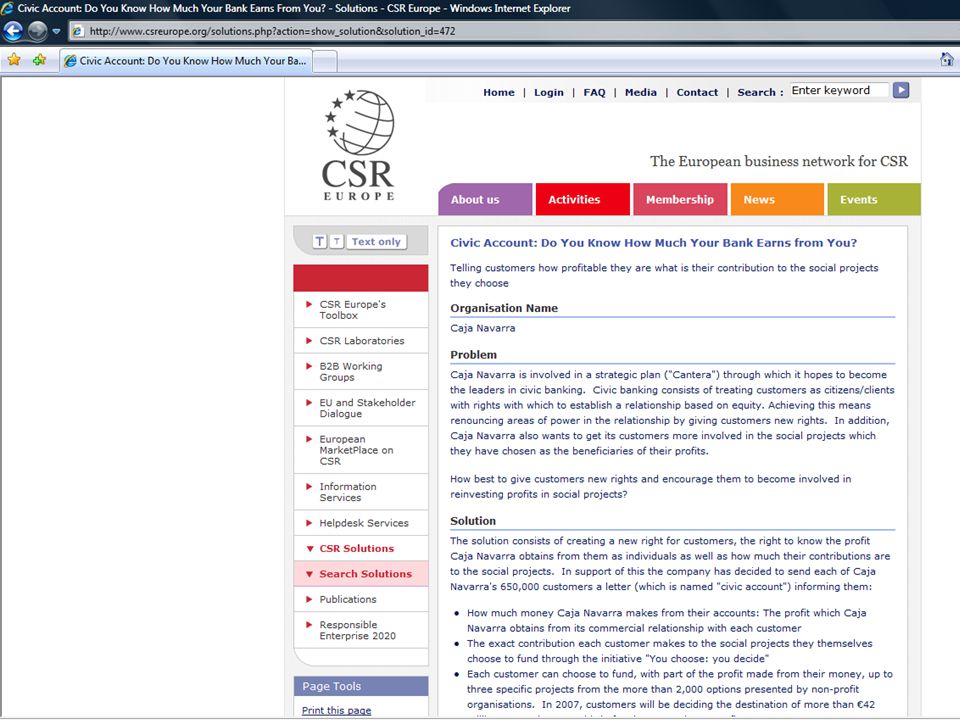960x720 pixels.
Task: Open the About us tab
Action: pyautogui.click(x=485, y=200)
